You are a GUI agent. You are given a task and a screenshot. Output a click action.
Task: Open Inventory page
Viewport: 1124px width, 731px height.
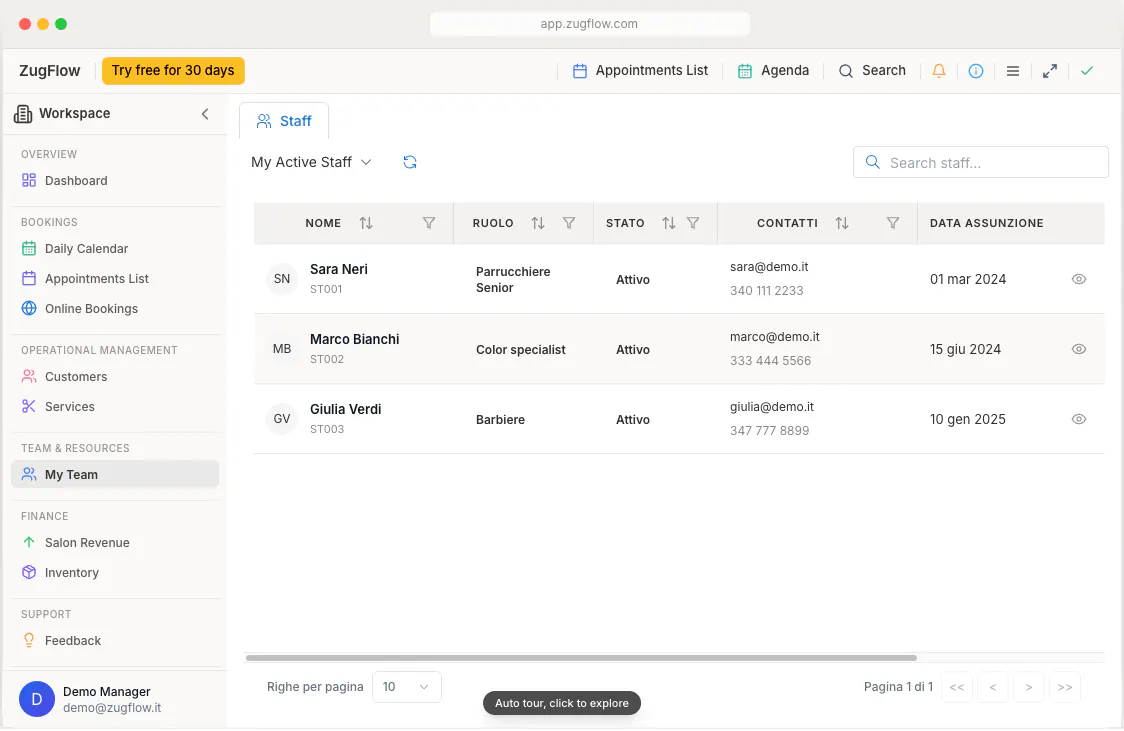coord(115,573)
